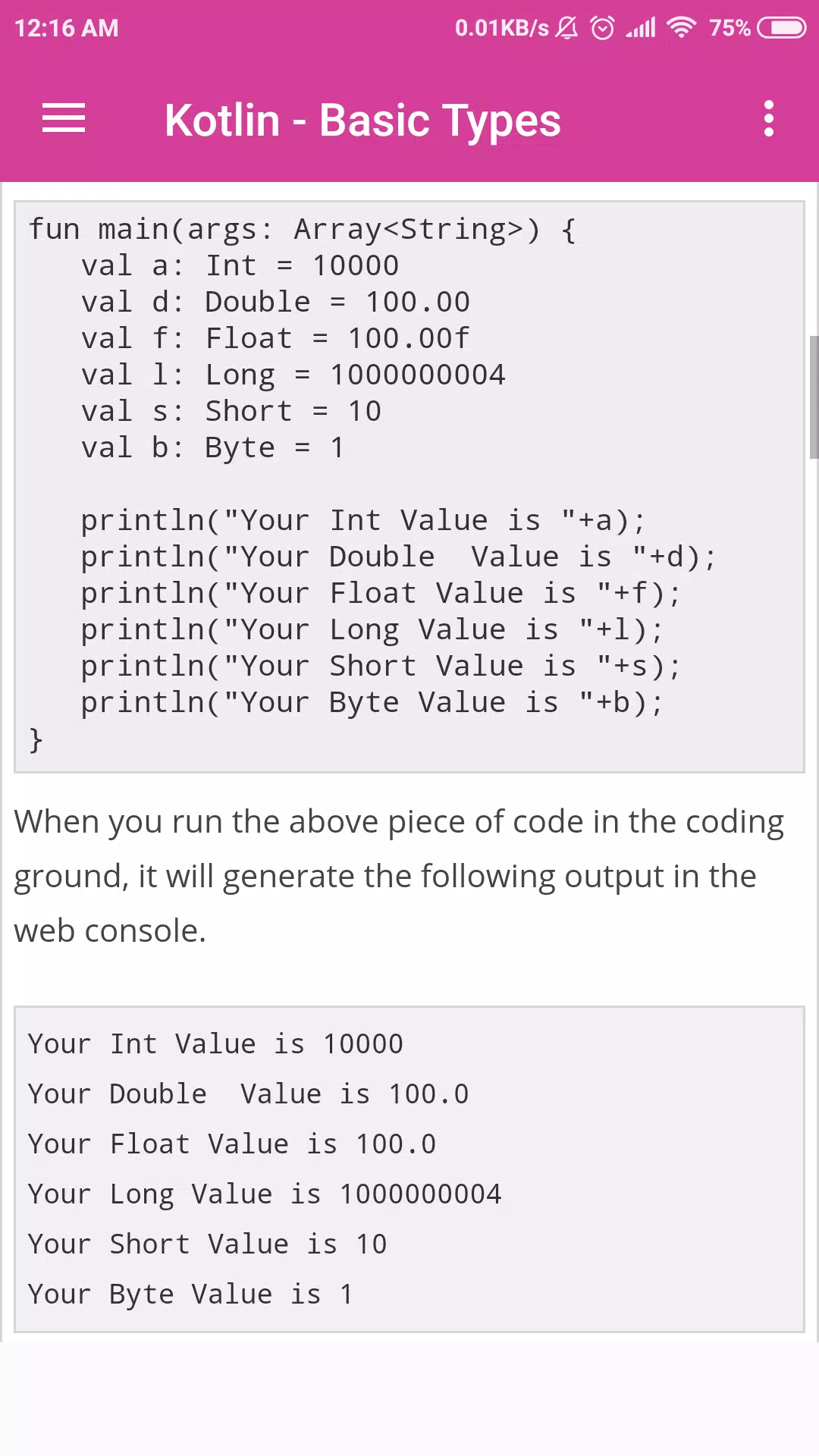This screenshot has width=819, height=1456.
Task: Tap the 12:16 AM clock in status bar
Action: (x=67, y=28)
